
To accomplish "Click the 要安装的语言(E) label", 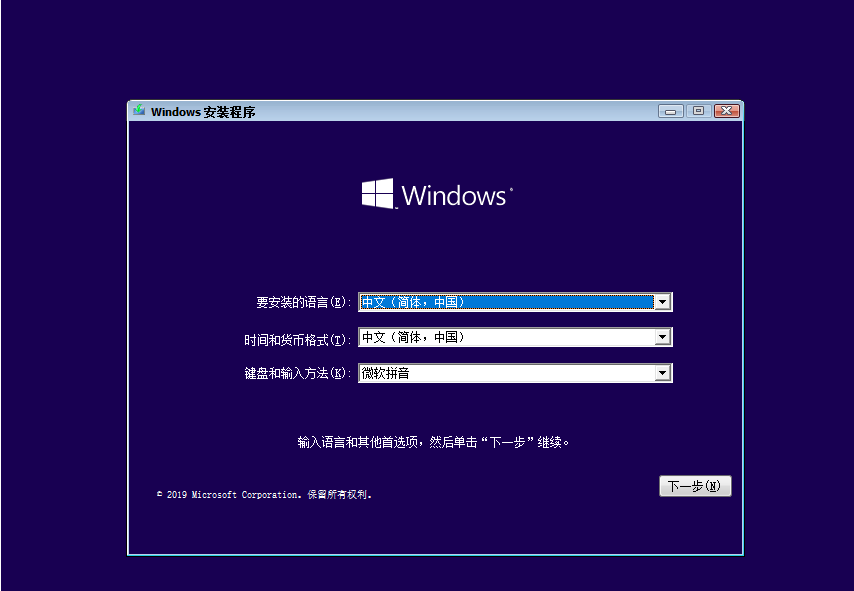I will coord(302,301).
